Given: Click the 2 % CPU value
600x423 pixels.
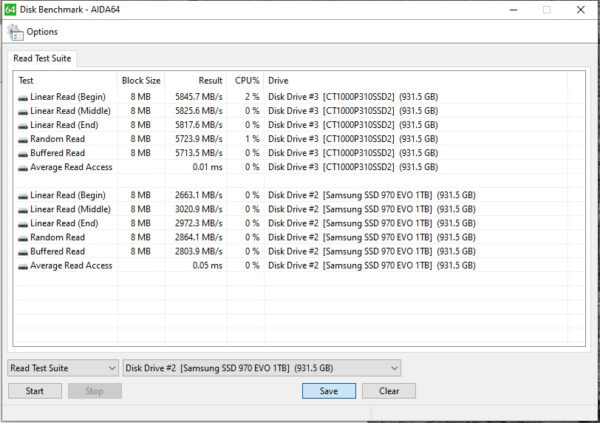Looking at the screenshot, I should click(x=252, y=97).
